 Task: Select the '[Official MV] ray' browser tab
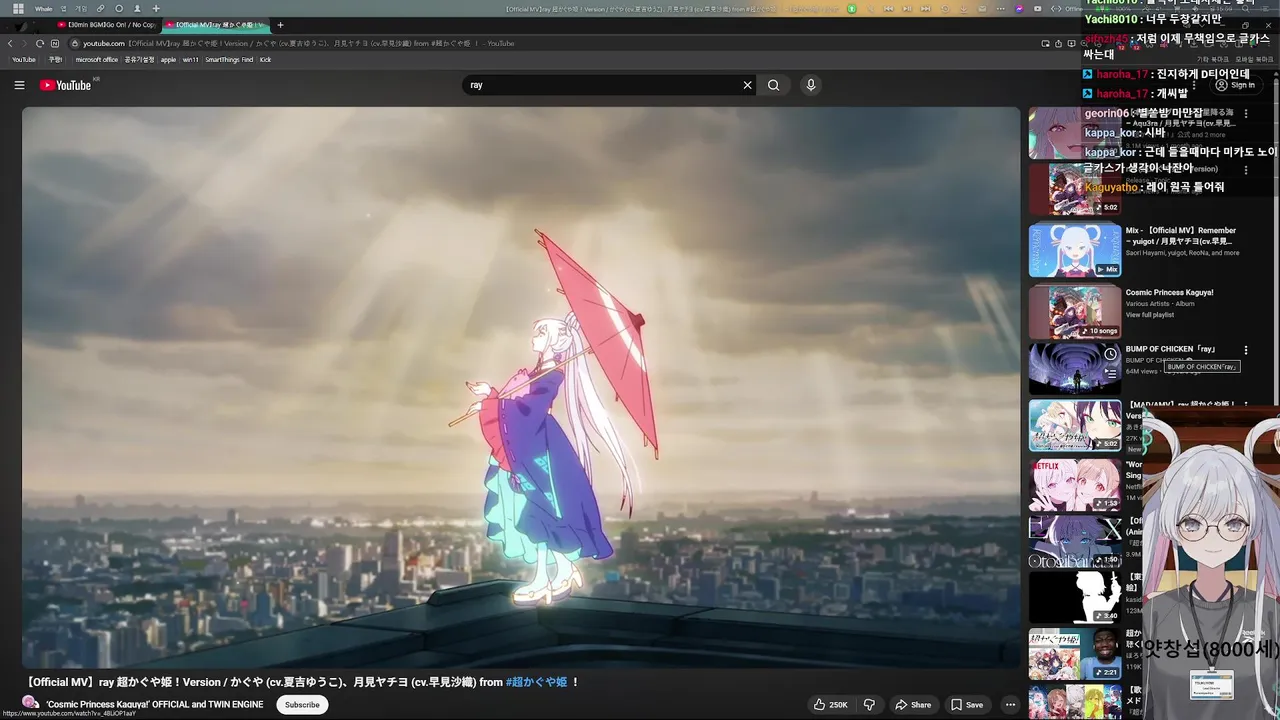pyautogui.click(x=216, y=24)
